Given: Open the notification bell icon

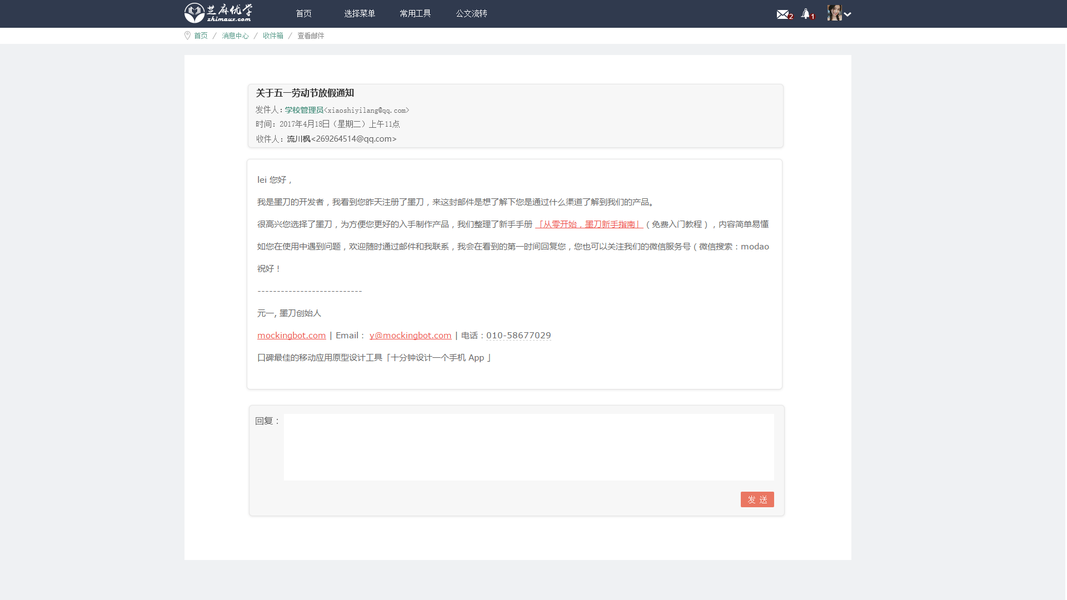Looking at the screenshot, I should click(x=807, y=14).
